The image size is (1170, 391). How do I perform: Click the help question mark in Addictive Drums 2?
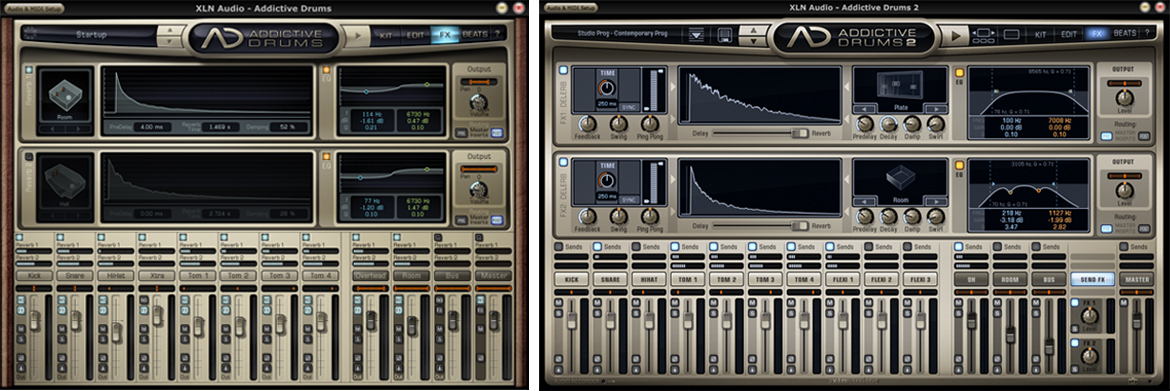click(x=1147, y=34)
